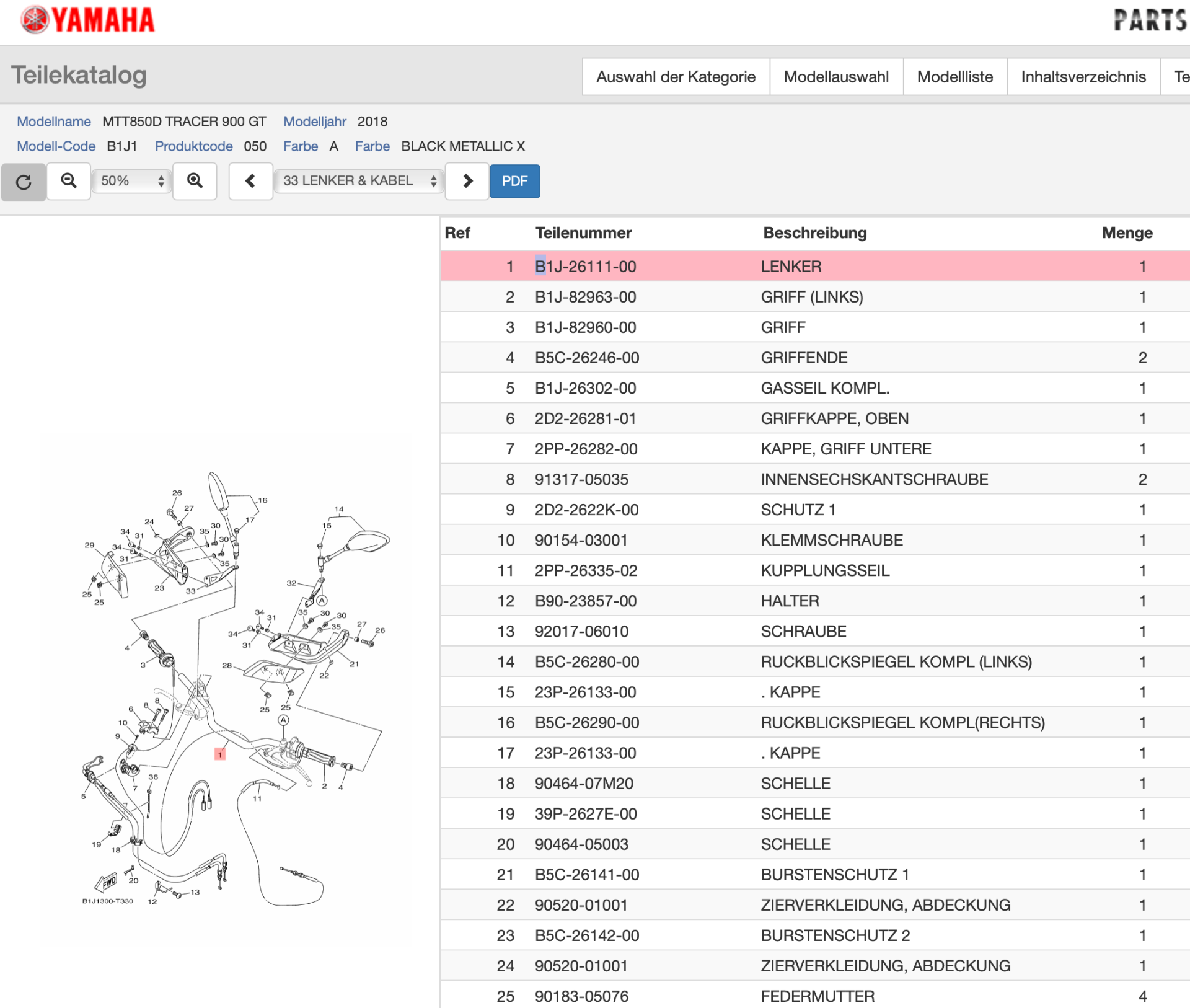1190x1008 pixels.
Task: Go to Inhaltsverzeichnis
Action: pos(1083,77)
